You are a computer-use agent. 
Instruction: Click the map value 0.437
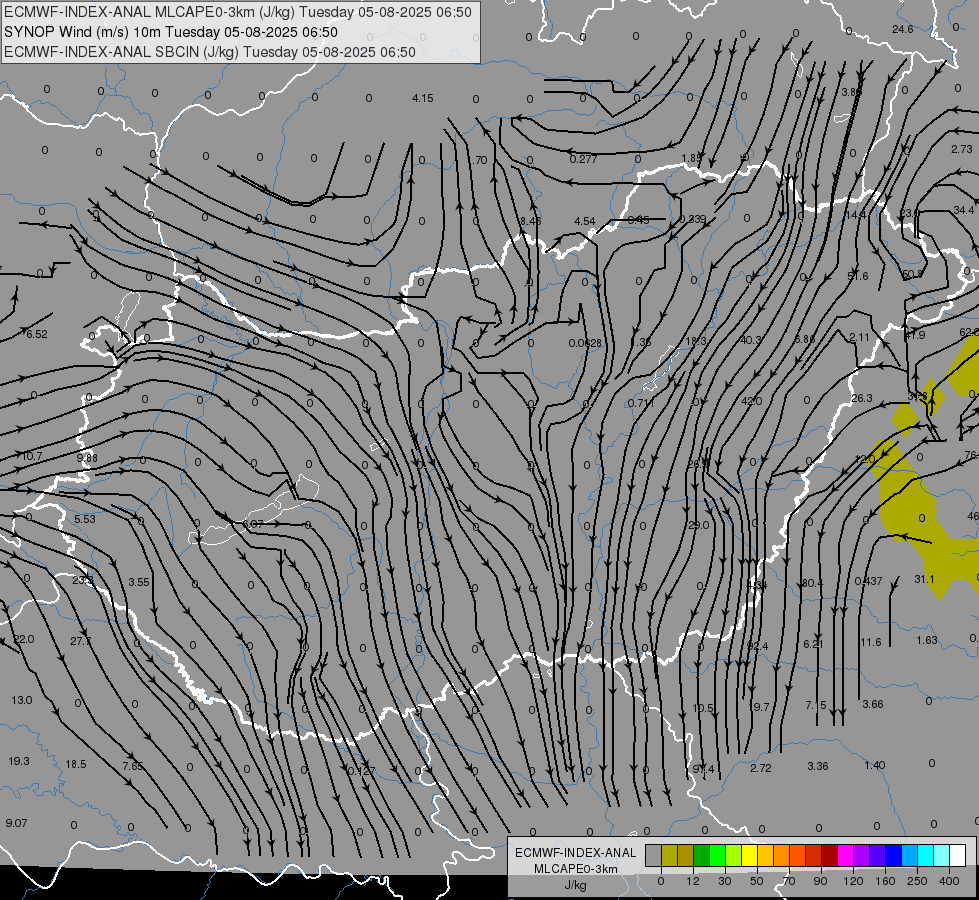click(x=868, y=581)
